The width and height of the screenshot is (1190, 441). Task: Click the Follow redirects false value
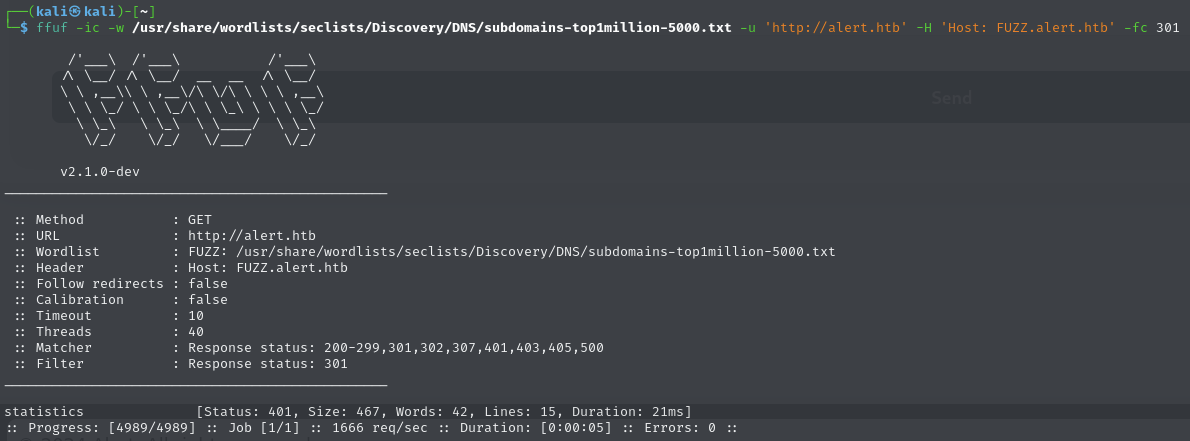(x=207, y=284)
